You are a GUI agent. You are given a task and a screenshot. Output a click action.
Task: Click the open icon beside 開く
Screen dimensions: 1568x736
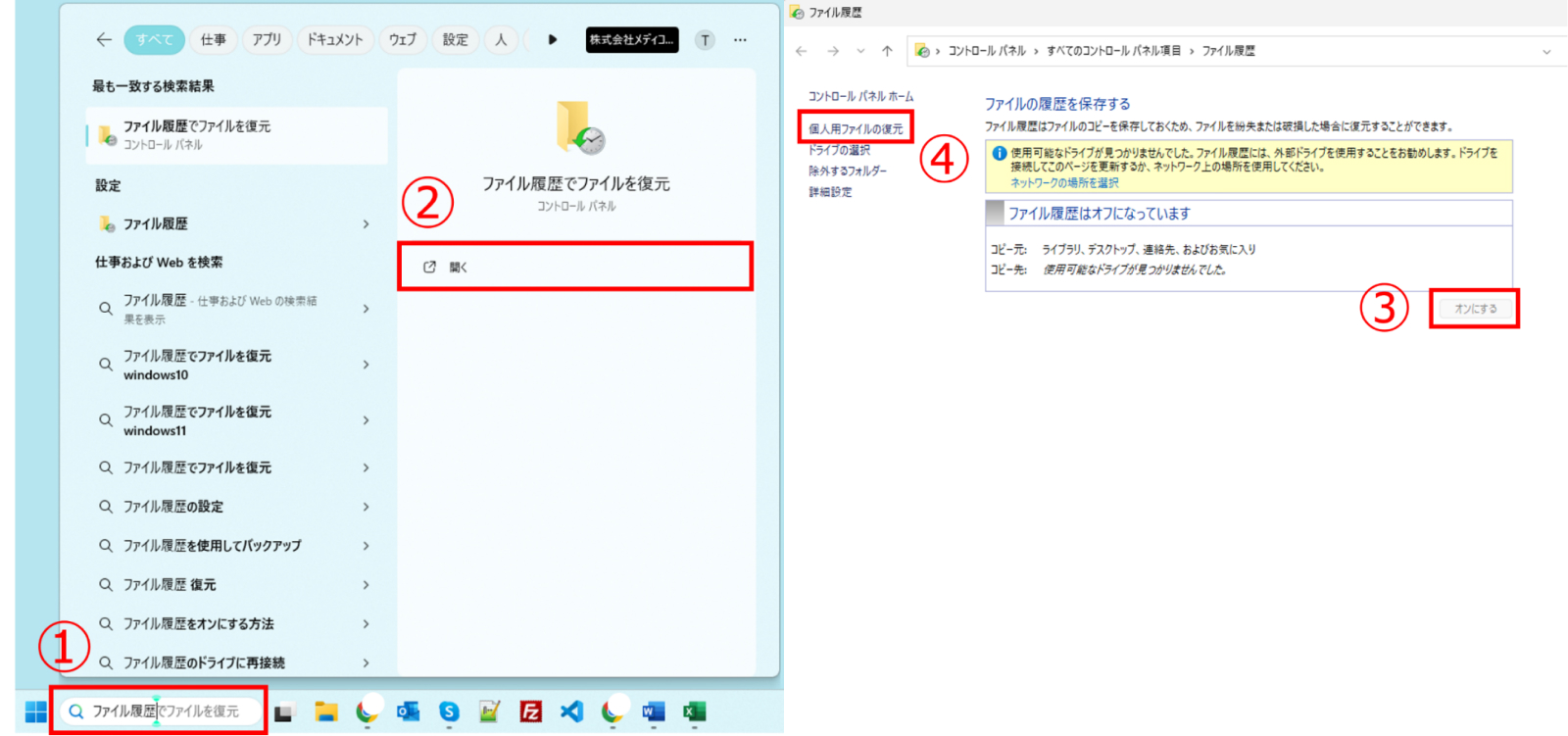point(429,267)
